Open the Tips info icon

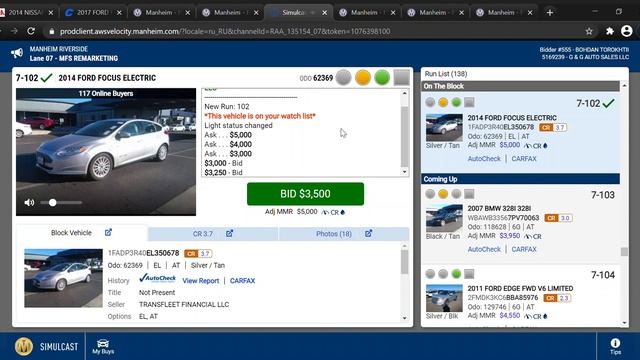coord(615,347)
